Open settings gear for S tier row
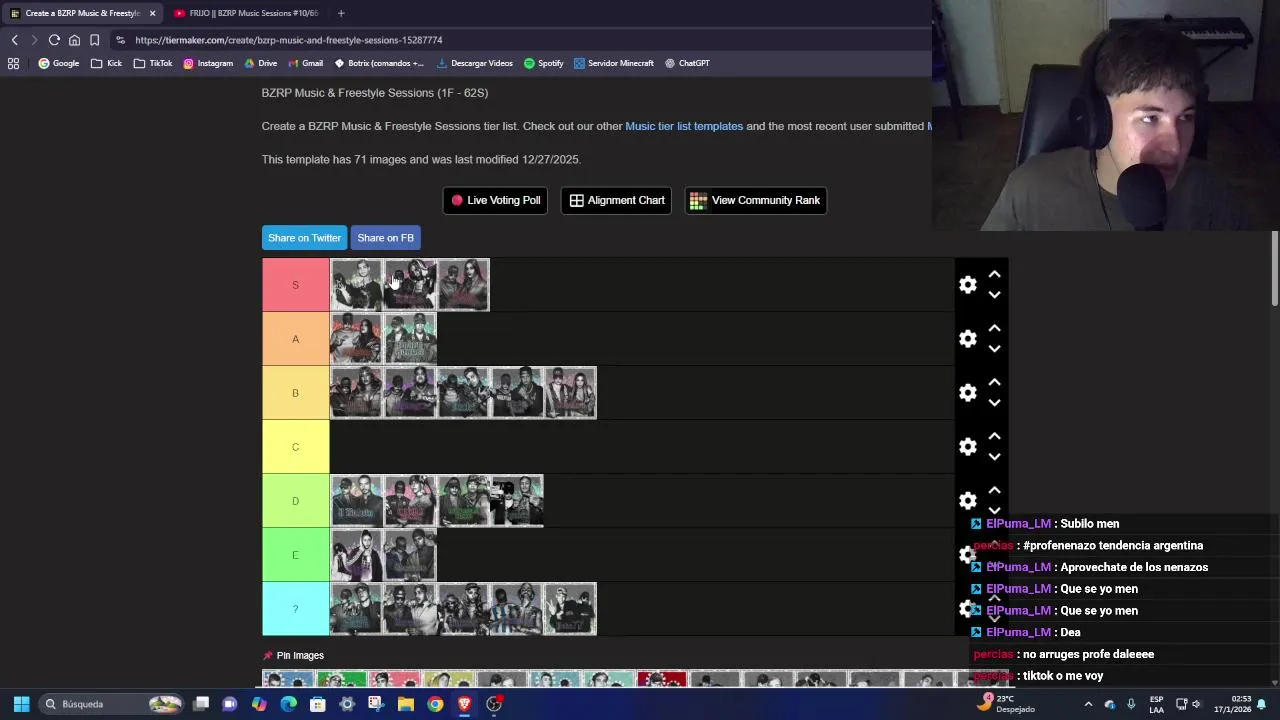1280x720 pixels. (x=967, y=285)
